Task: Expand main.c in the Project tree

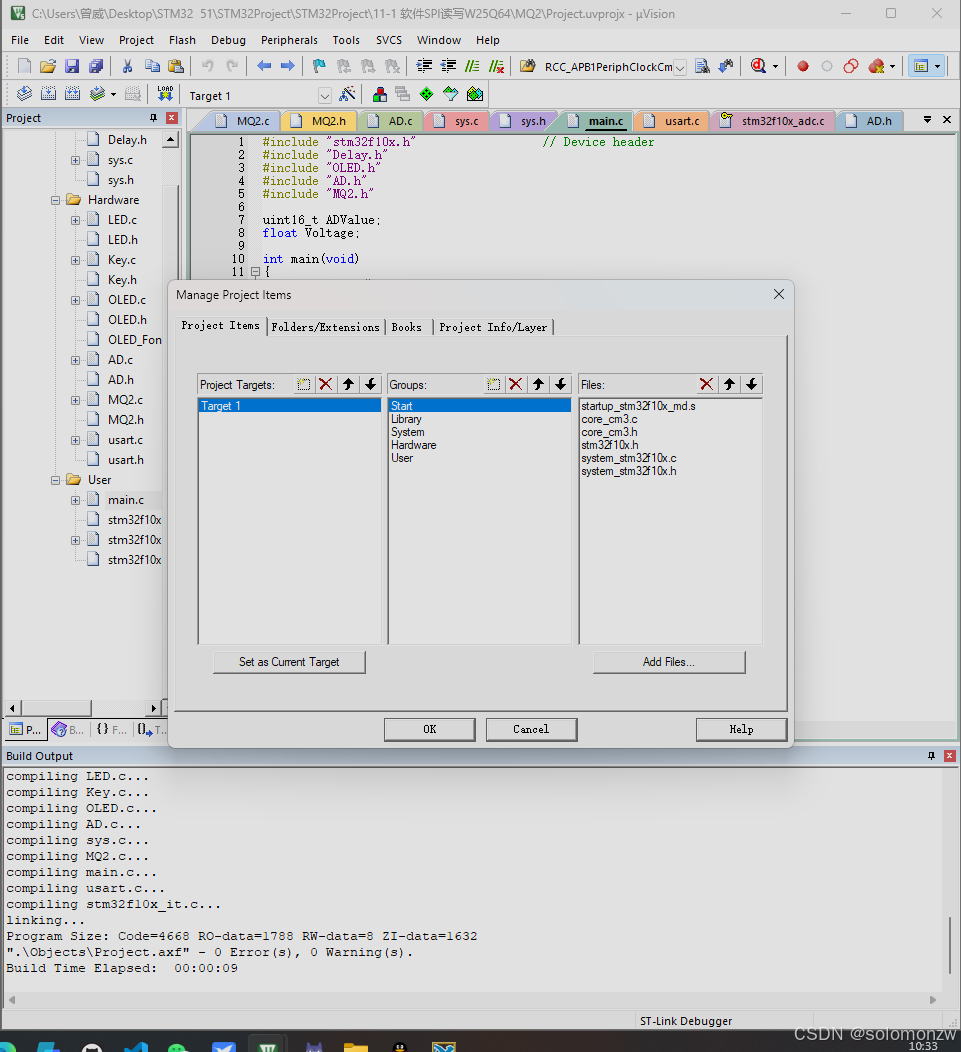Action: point(75,499)
